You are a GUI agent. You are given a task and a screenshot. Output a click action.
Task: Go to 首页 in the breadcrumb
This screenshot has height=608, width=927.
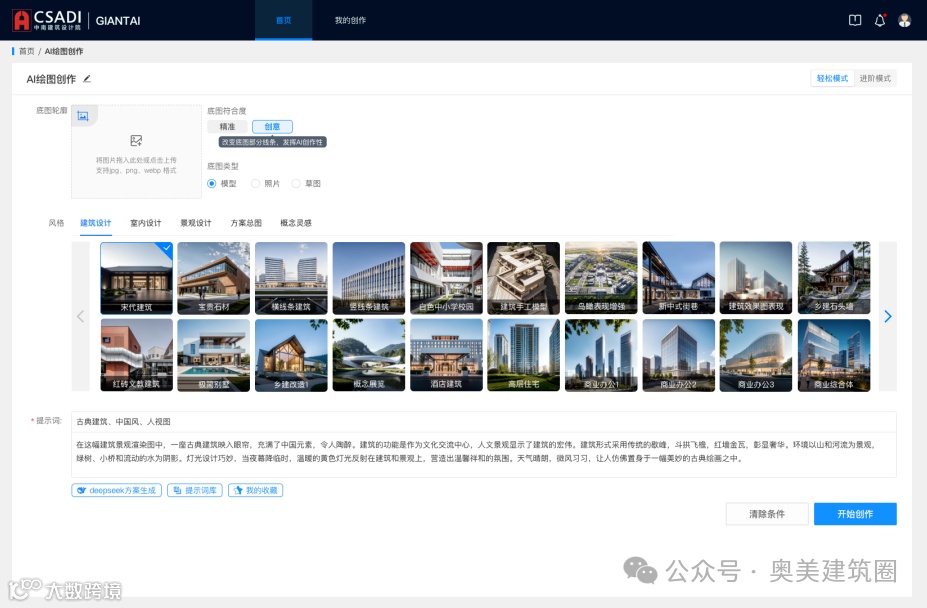[27, 51]
